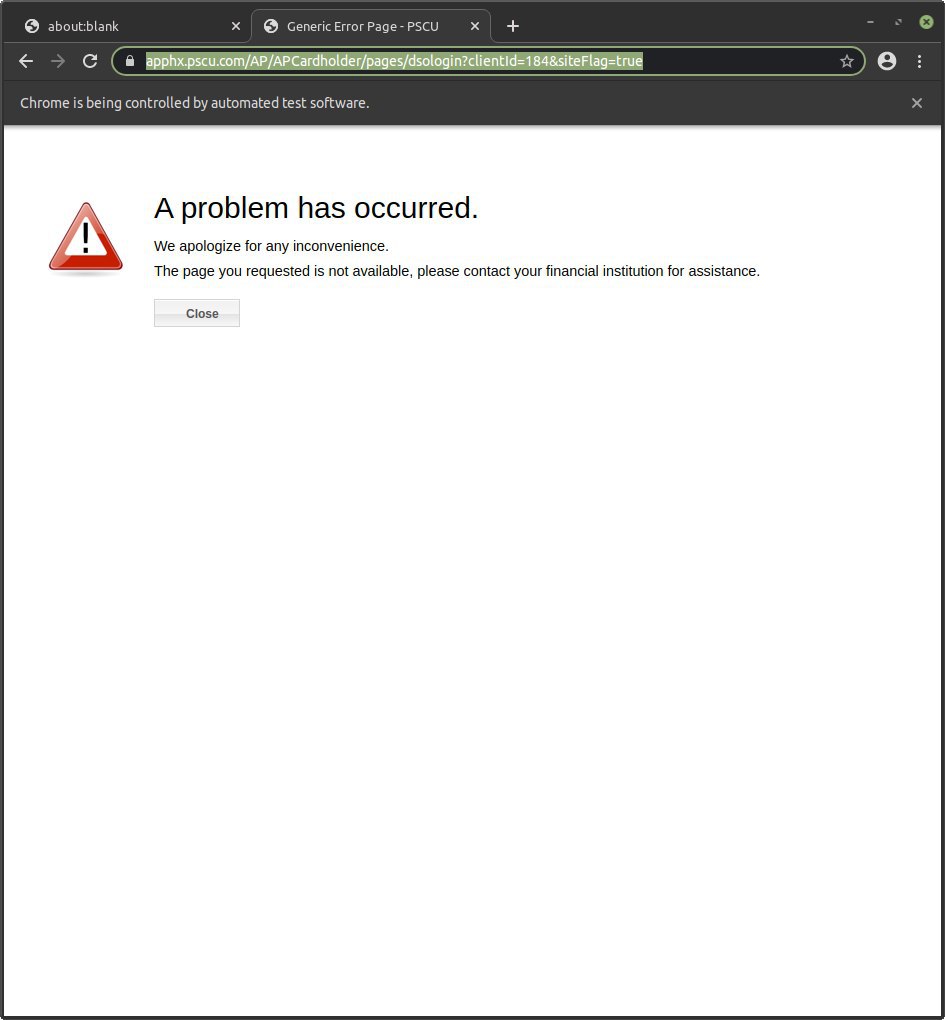The image size is (945, 1020).
Task: Click 'We apologize for any inconvenience.' text
Action: [271, 246]
